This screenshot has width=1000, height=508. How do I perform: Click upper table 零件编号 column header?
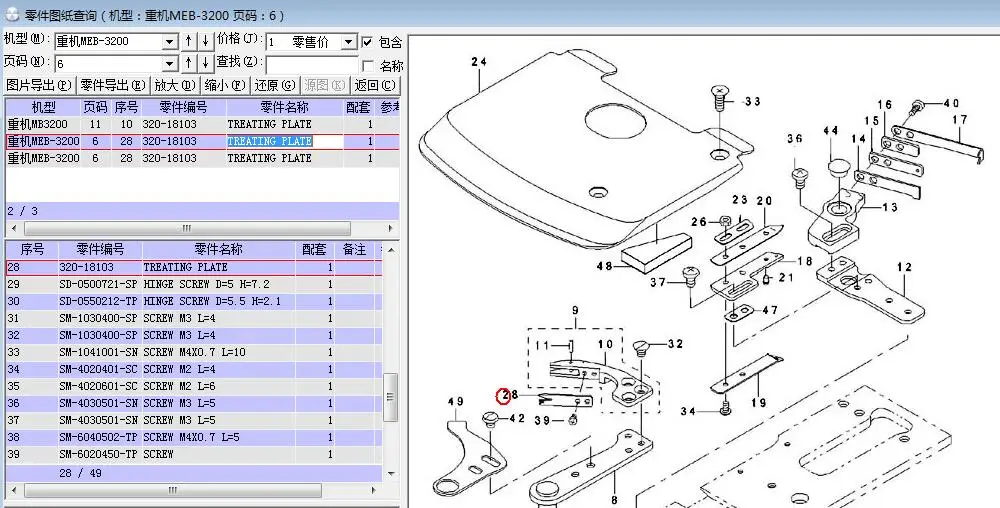pos(183,107)
